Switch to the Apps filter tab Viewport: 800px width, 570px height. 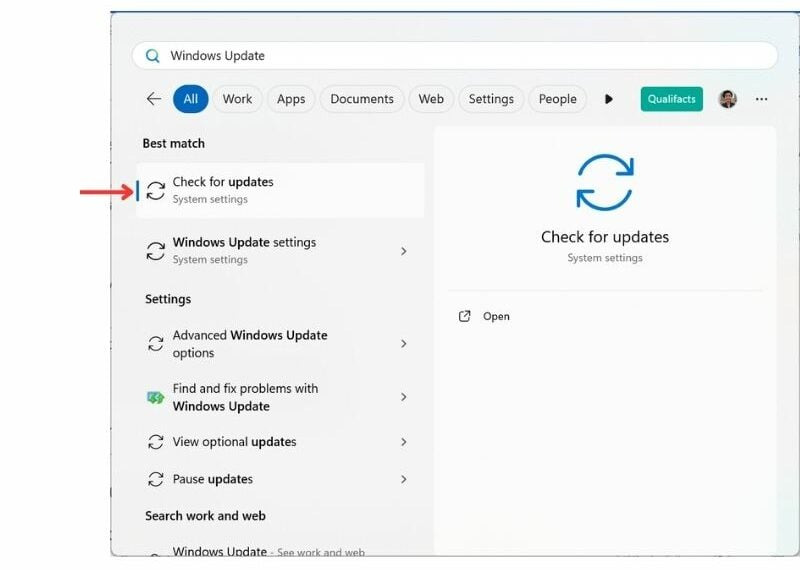coord(291,99)
